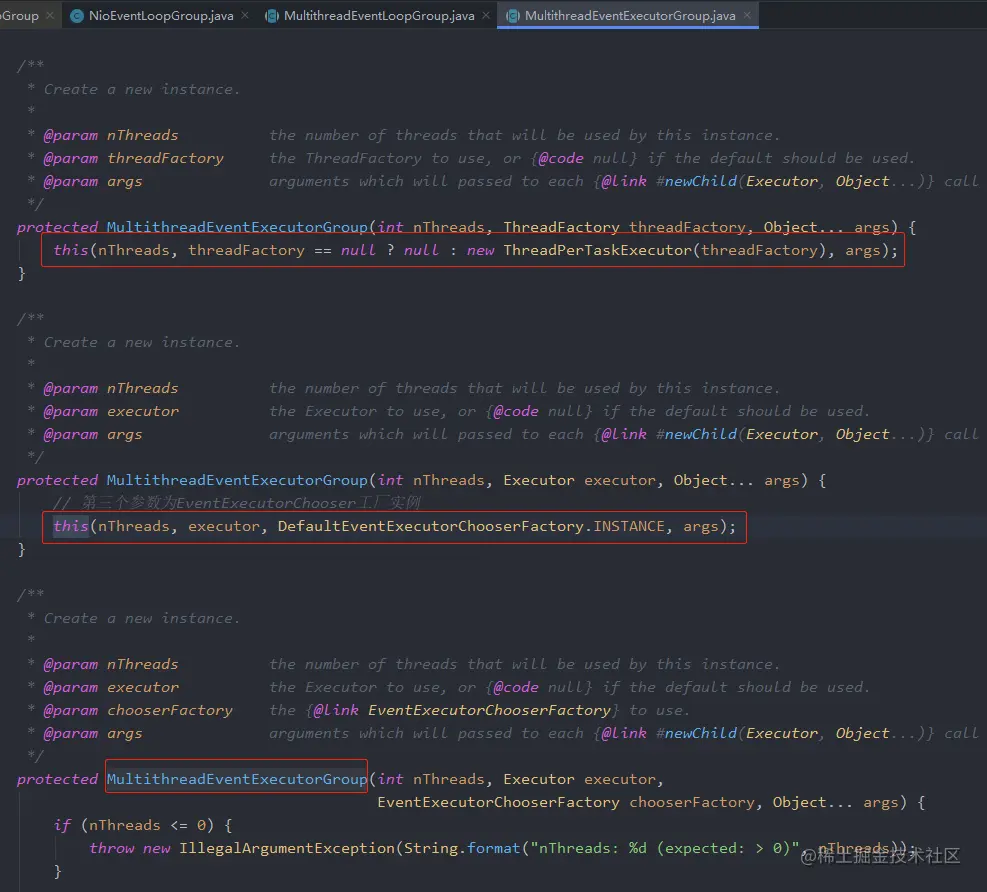Click the throw keyword
Screen dimensions: 987x892
(x=111, y=848)
